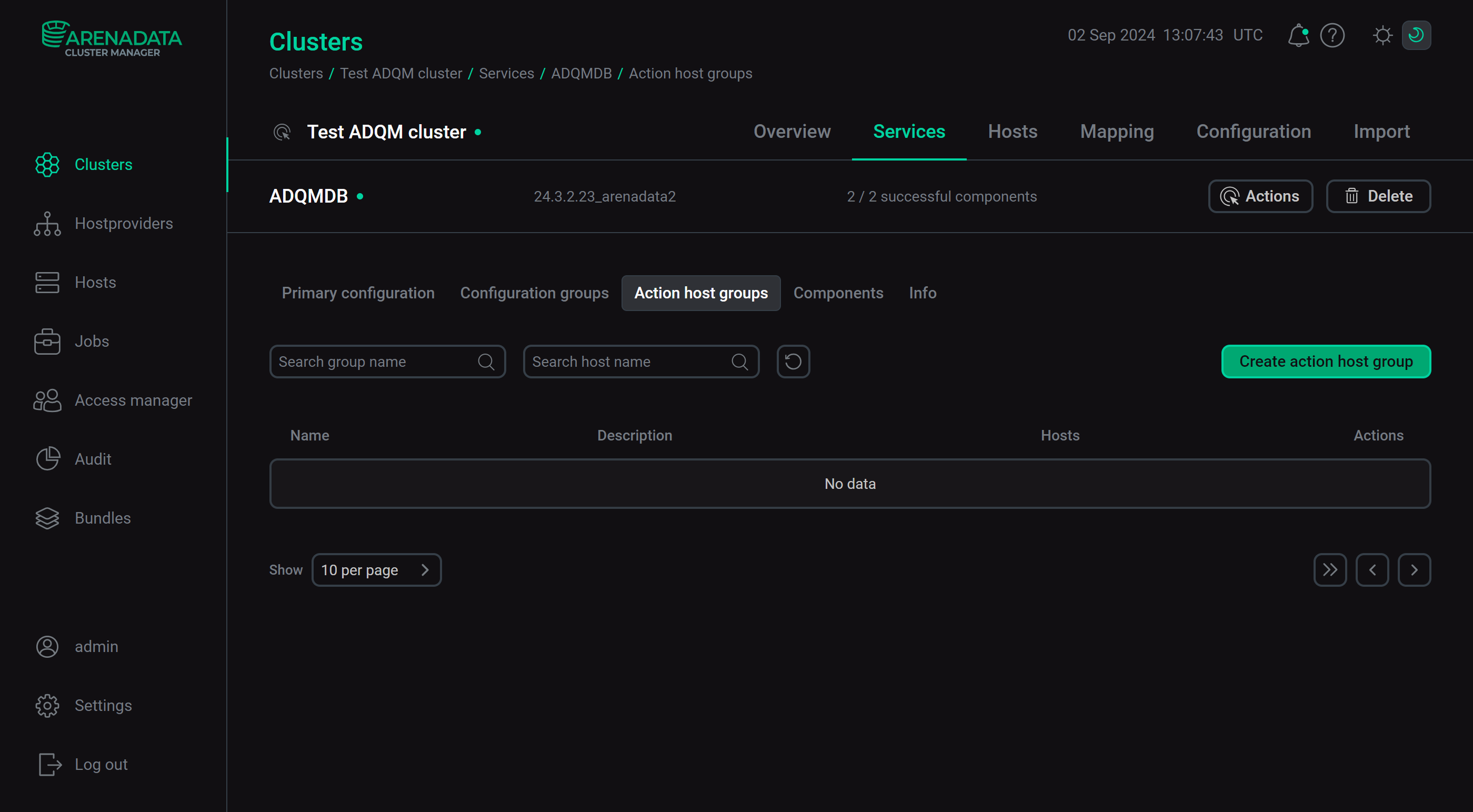Focus the Search host name field
1473x812 pixels.
pyautogui.click(x=641, y=362)
